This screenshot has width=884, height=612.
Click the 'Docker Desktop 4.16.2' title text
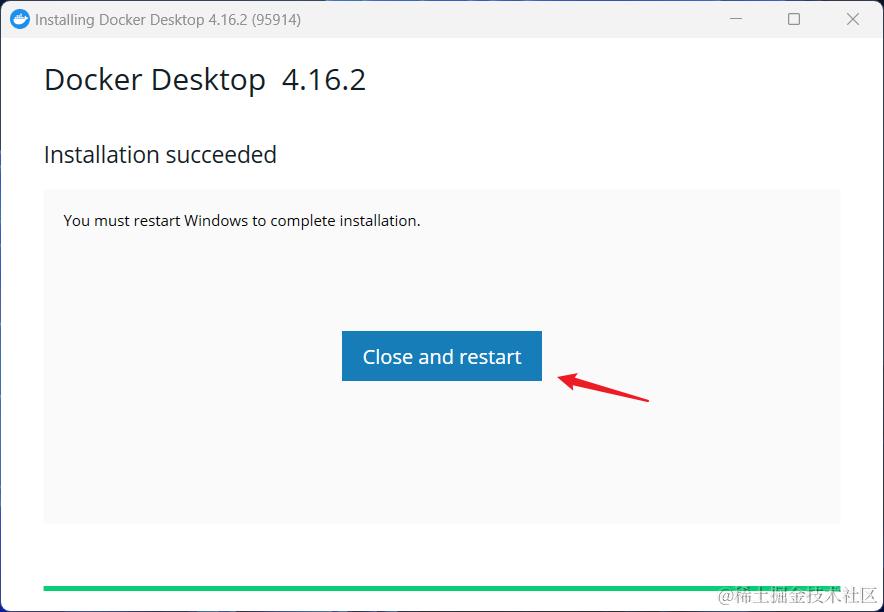pyautogui.click(x=205, y=79)
